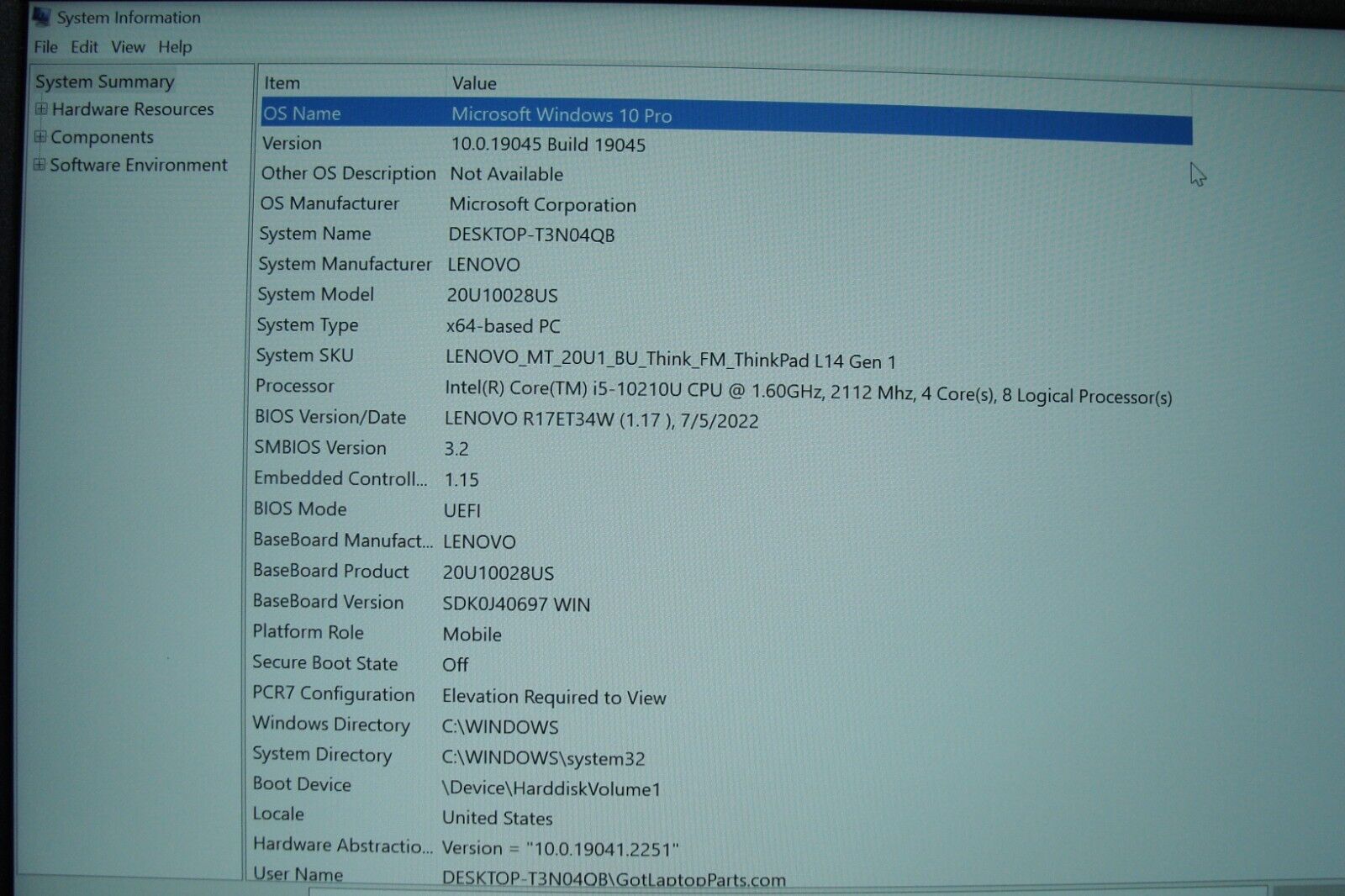Image resolution: width=1345 pixels, height=896 pixels.
Task: Select the System Model row
Action: click(316, 294)
